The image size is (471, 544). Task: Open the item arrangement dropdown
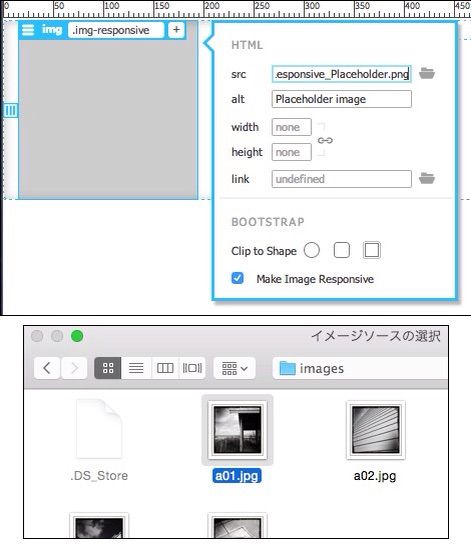click(x=234, y=368)
